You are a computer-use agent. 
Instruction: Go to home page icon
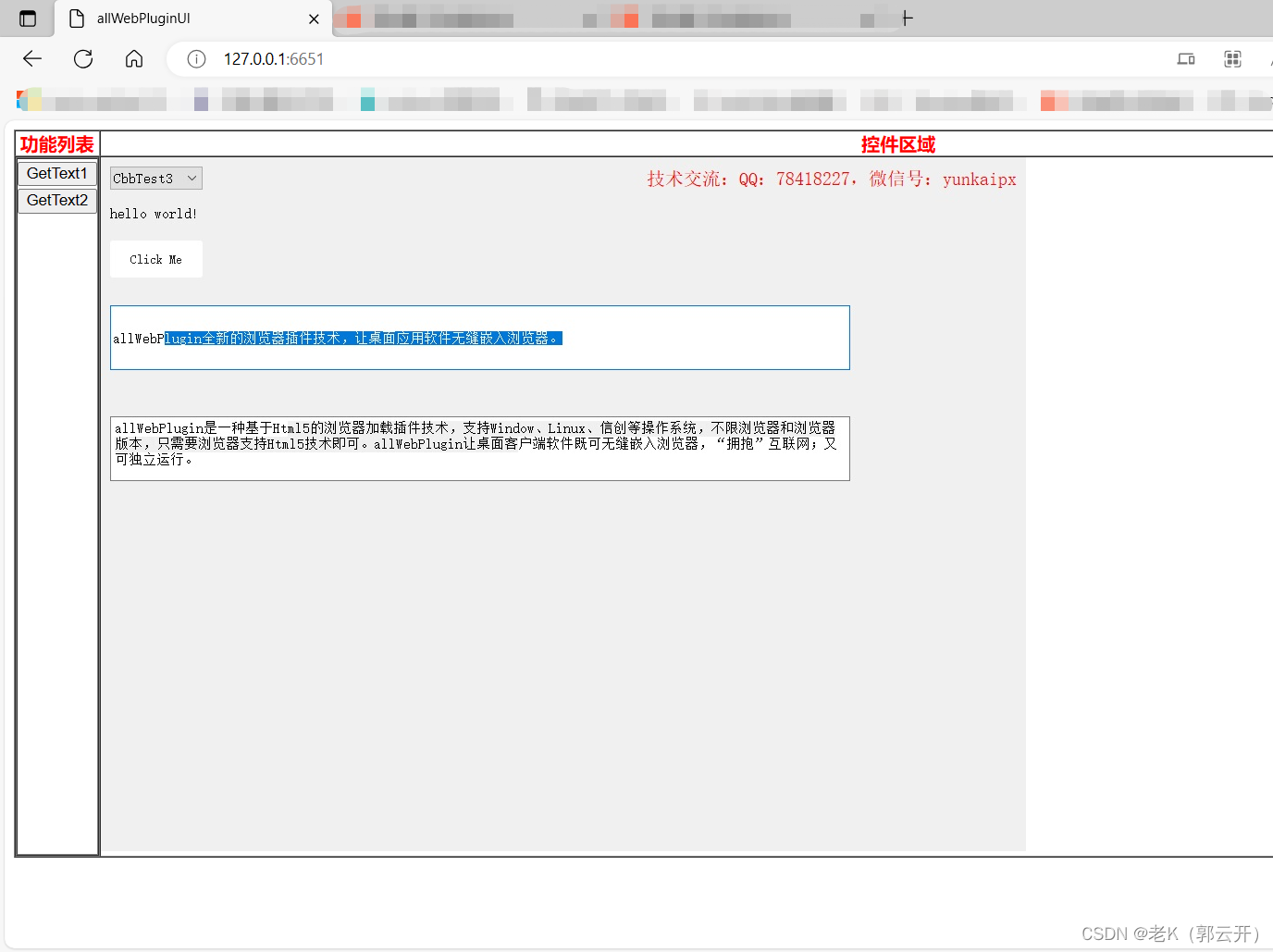click(134, 59)
